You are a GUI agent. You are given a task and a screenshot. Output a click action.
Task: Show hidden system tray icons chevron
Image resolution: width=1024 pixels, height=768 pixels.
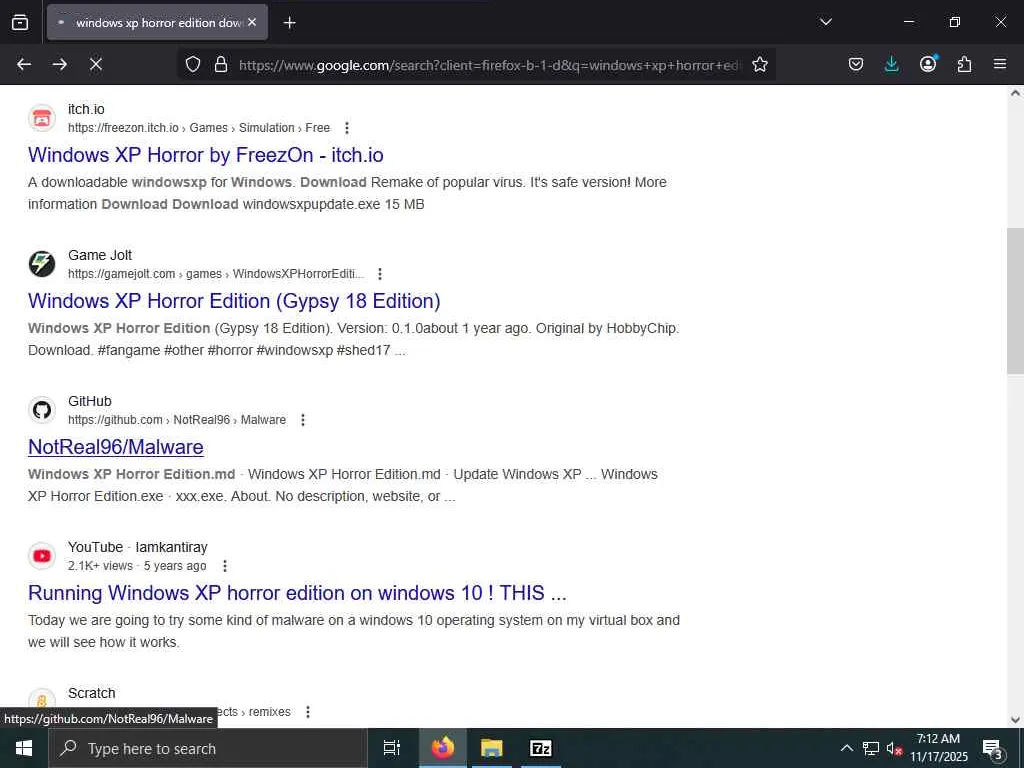[x=846, y=748]
